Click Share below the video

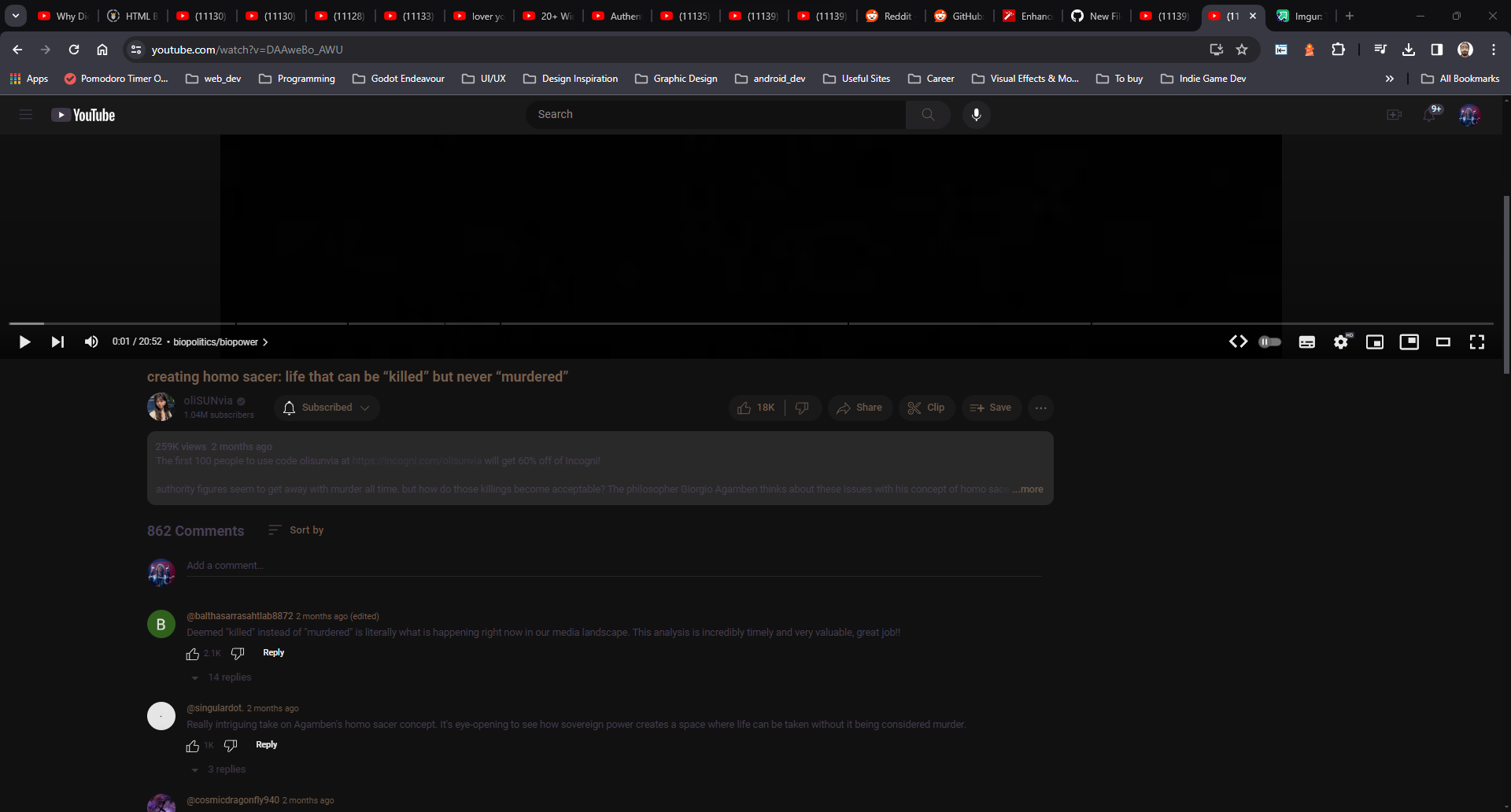coord(859,408)
